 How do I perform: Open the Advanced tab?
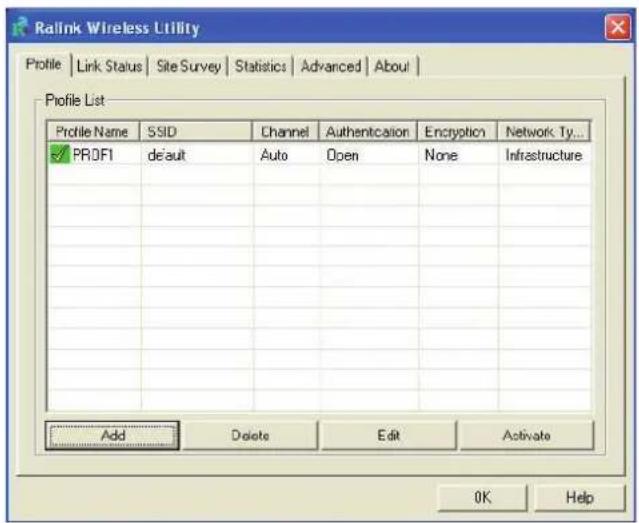point(330,66)
